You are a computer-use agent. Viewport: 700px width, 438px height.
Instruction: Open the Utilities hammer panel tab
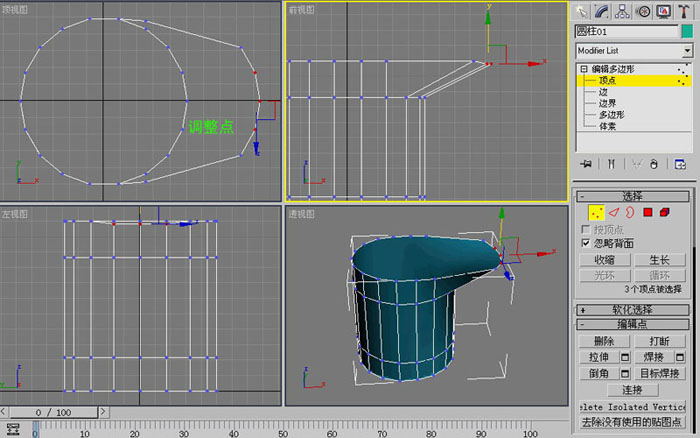point(684,12)
